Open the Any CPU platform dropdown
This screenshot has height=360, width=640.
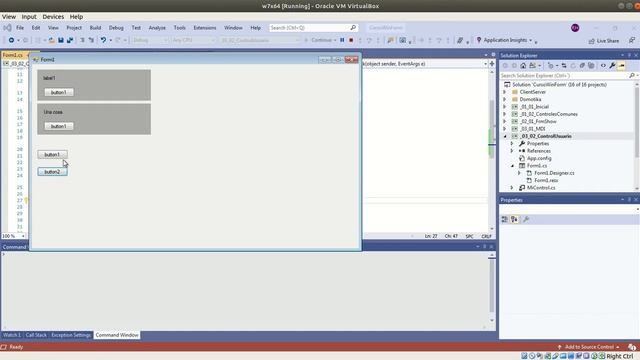coord(193,40)
